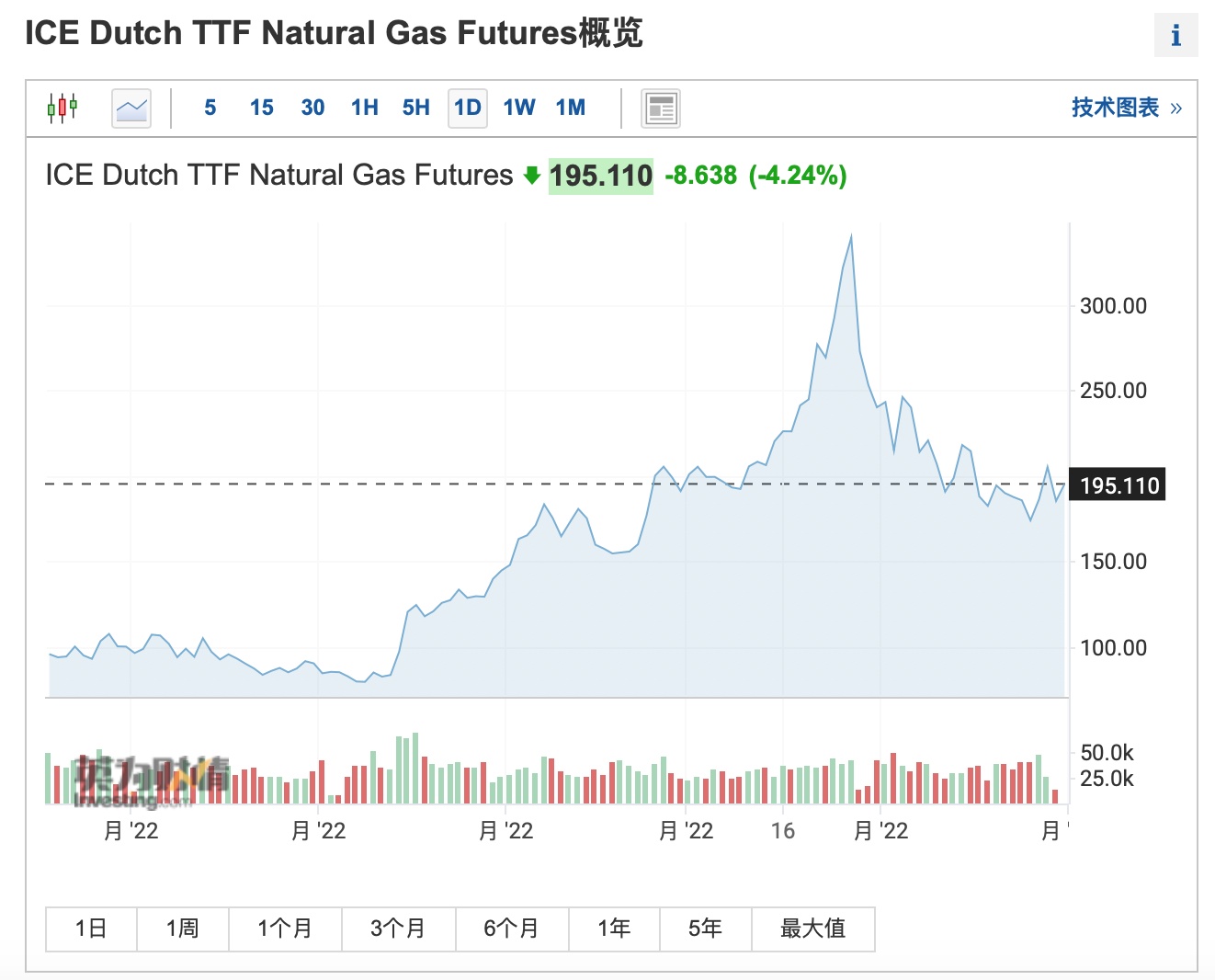Image resolution: width=1215 pixels, height=980 pixels.
Task: Switch to candlestick chart type
Action: click(62, 108)
